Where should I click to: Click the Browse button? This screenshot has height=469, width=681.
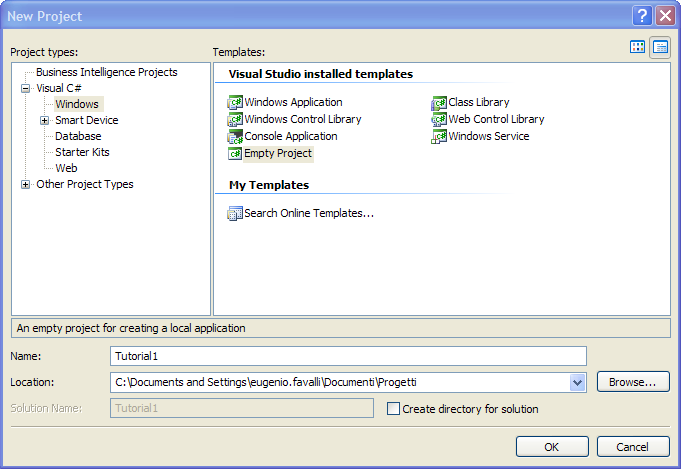pyautogui.click(x=633, y=382)
